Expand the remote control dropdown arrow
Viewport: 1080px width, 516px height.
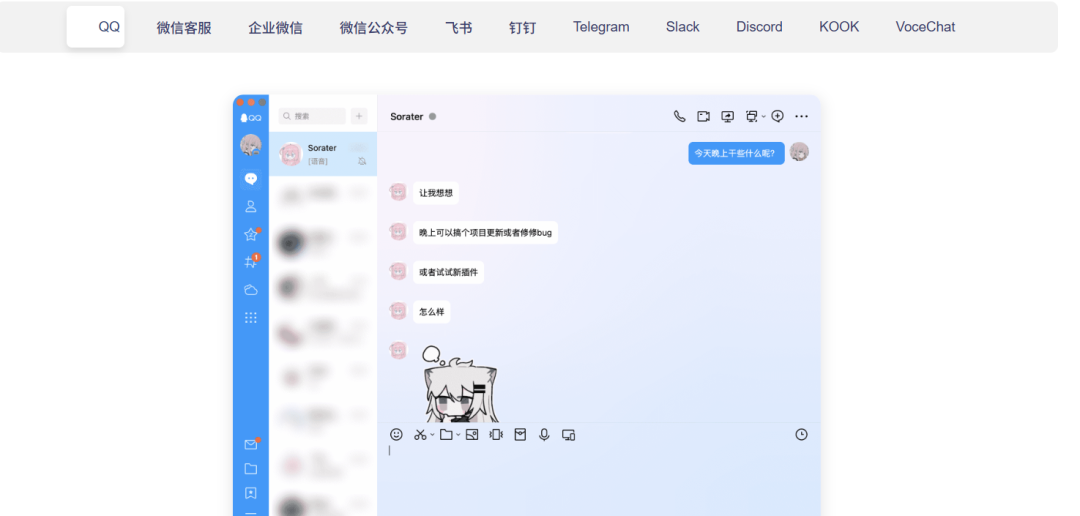[x=763, y=117]
